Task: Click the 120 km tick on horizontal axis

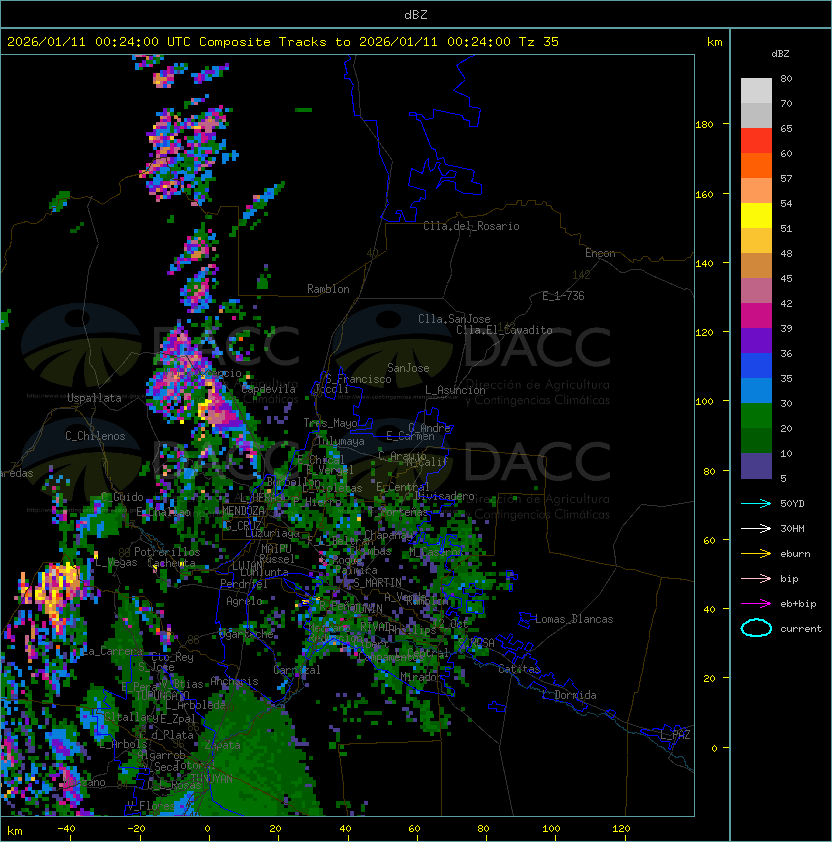Action: click(620, 829)
